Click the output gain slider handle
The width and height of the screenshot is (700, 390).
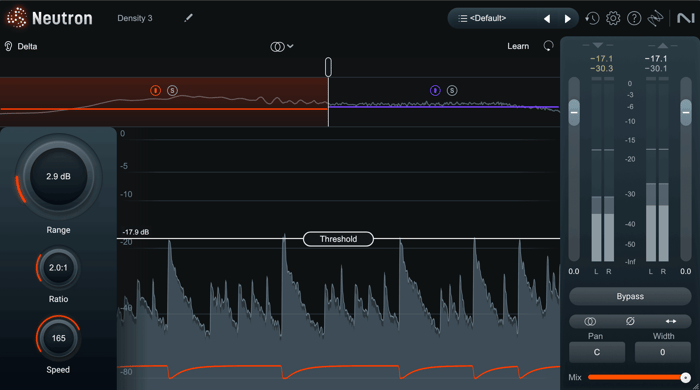click(x=686, y=112)
